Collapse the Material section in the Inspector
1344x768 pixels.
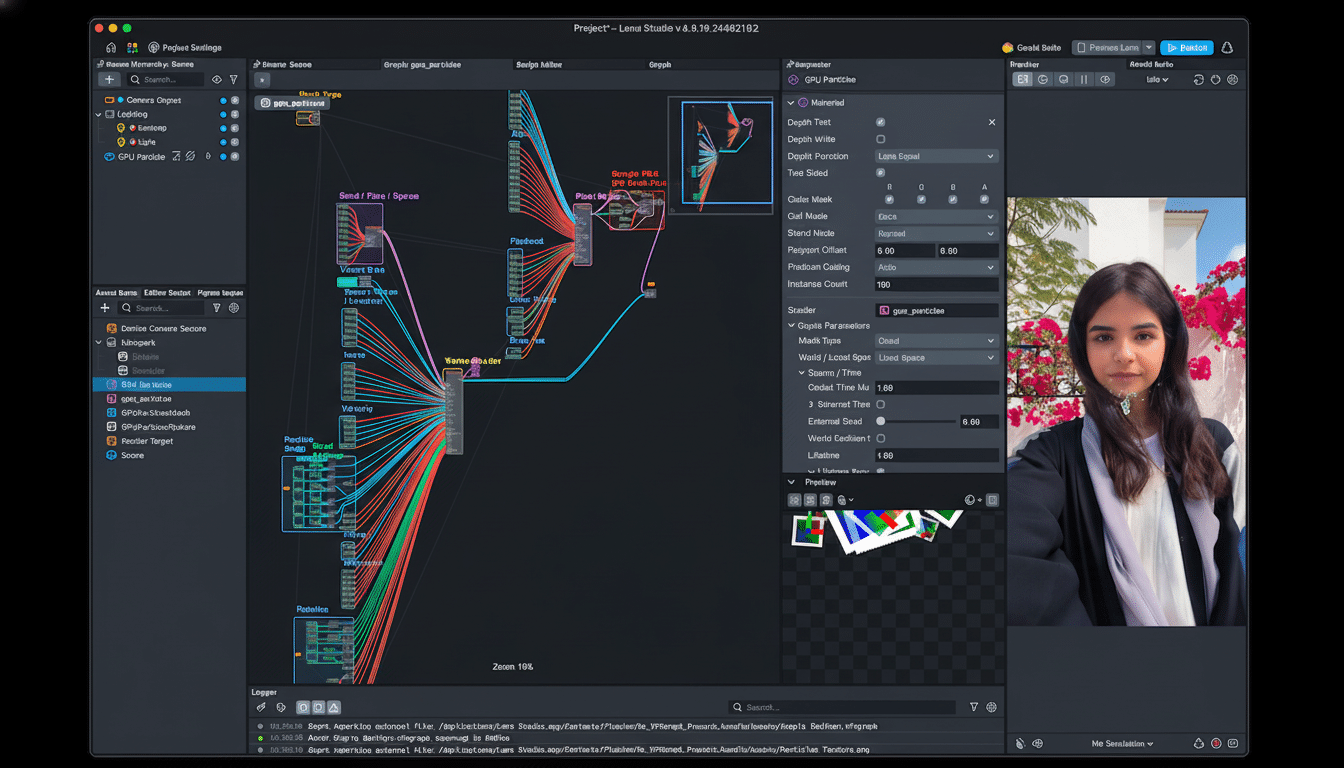[x=790, y=103]
